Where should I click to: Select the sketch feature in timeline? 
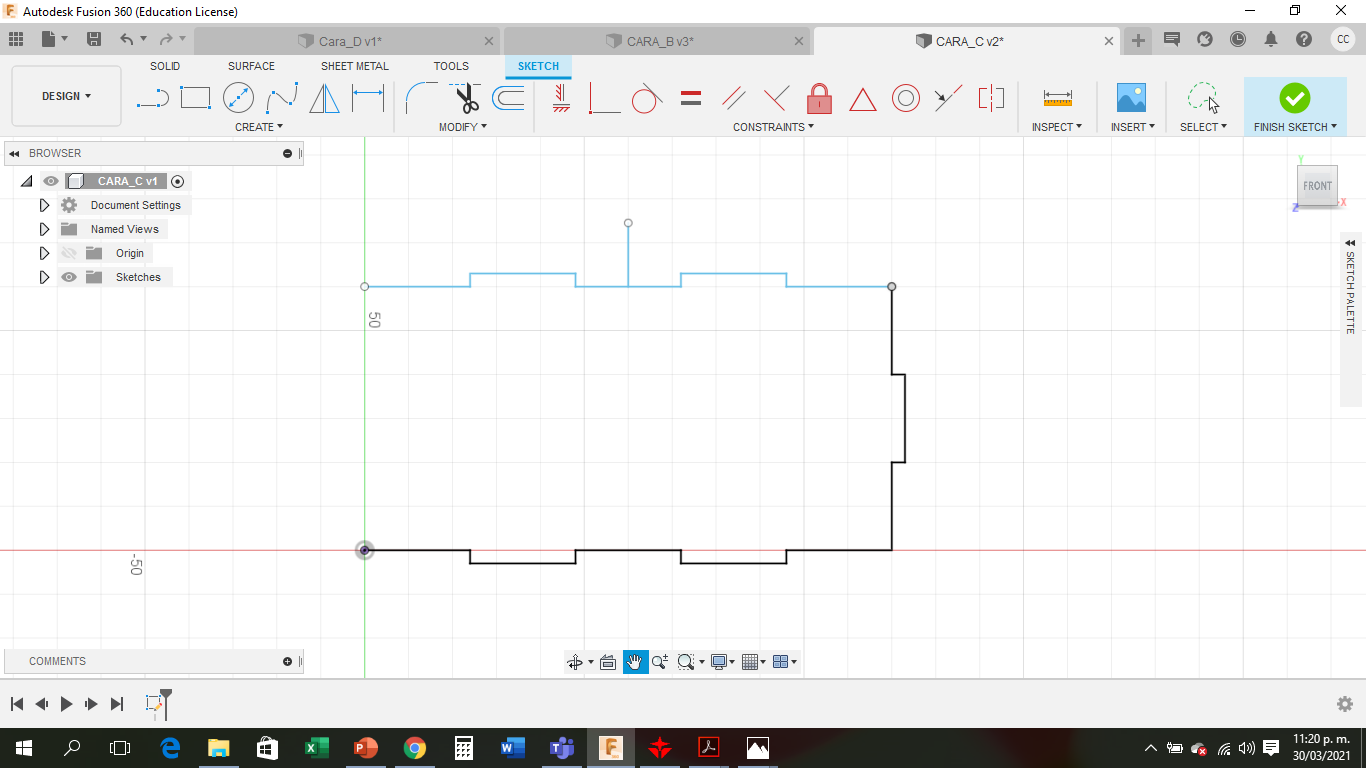[x=156, y=703]
